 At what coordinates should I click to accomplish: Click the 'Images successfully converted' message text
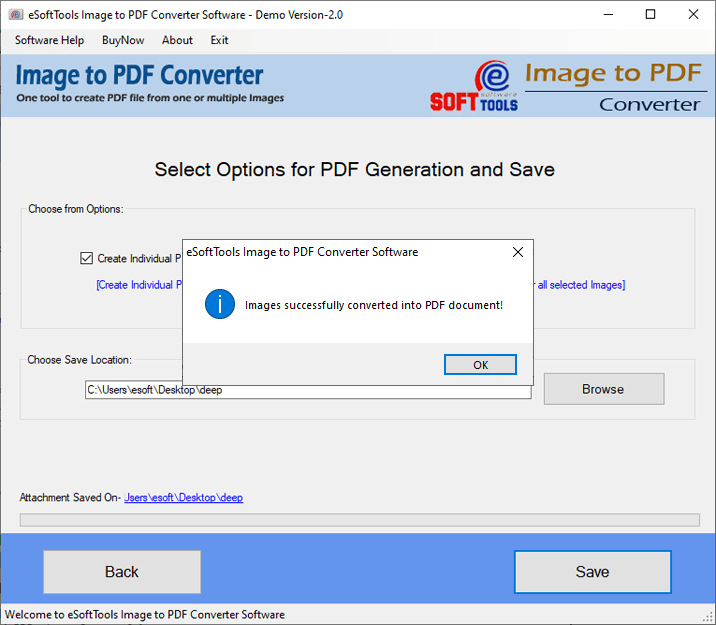(374, 305)
